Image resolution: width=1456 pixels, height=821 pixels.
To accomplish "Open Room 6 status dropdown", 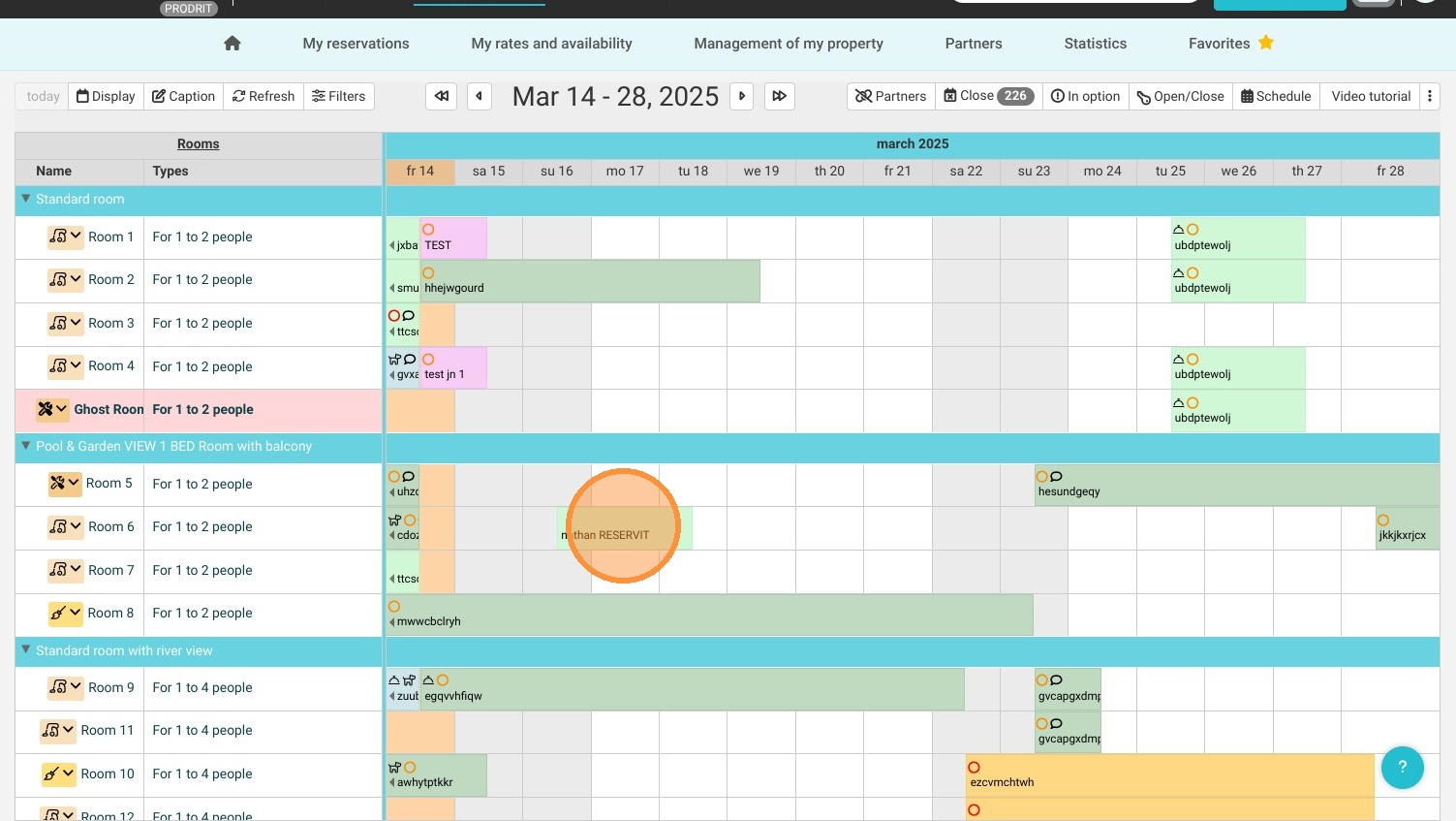I will tap(66, 526).
